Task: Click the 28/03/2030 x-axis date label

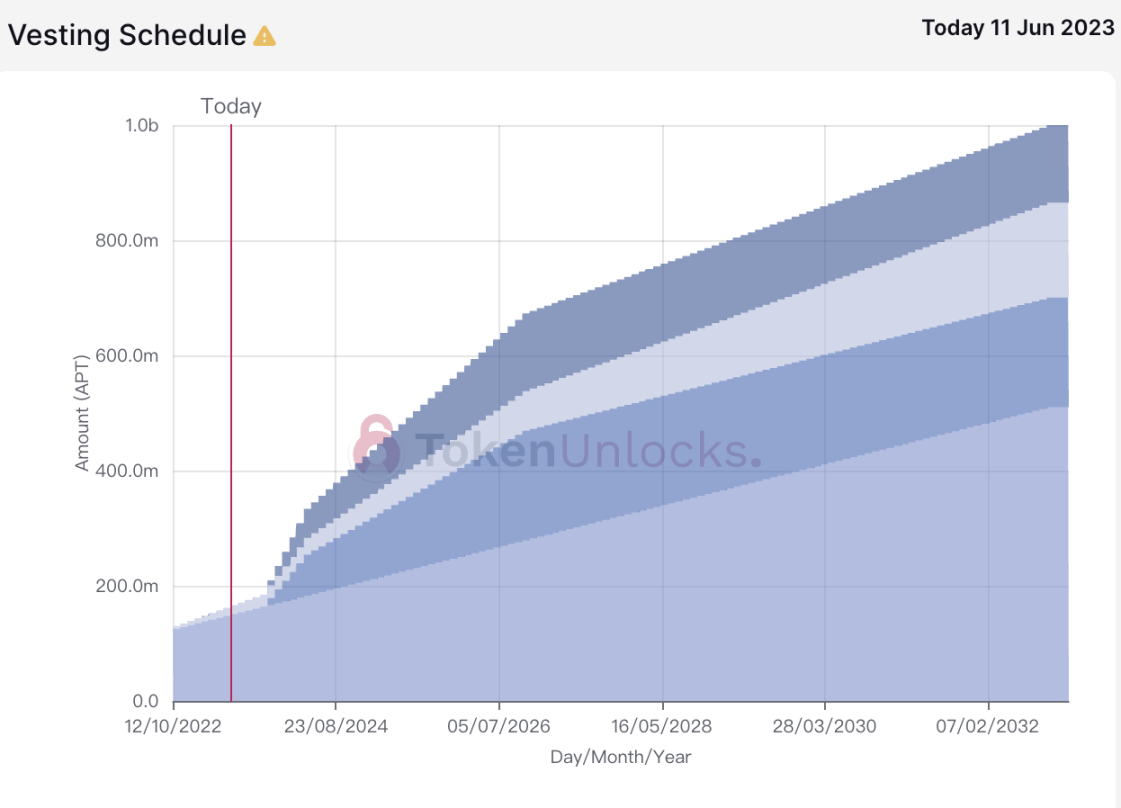Action: tap(824, 726)
